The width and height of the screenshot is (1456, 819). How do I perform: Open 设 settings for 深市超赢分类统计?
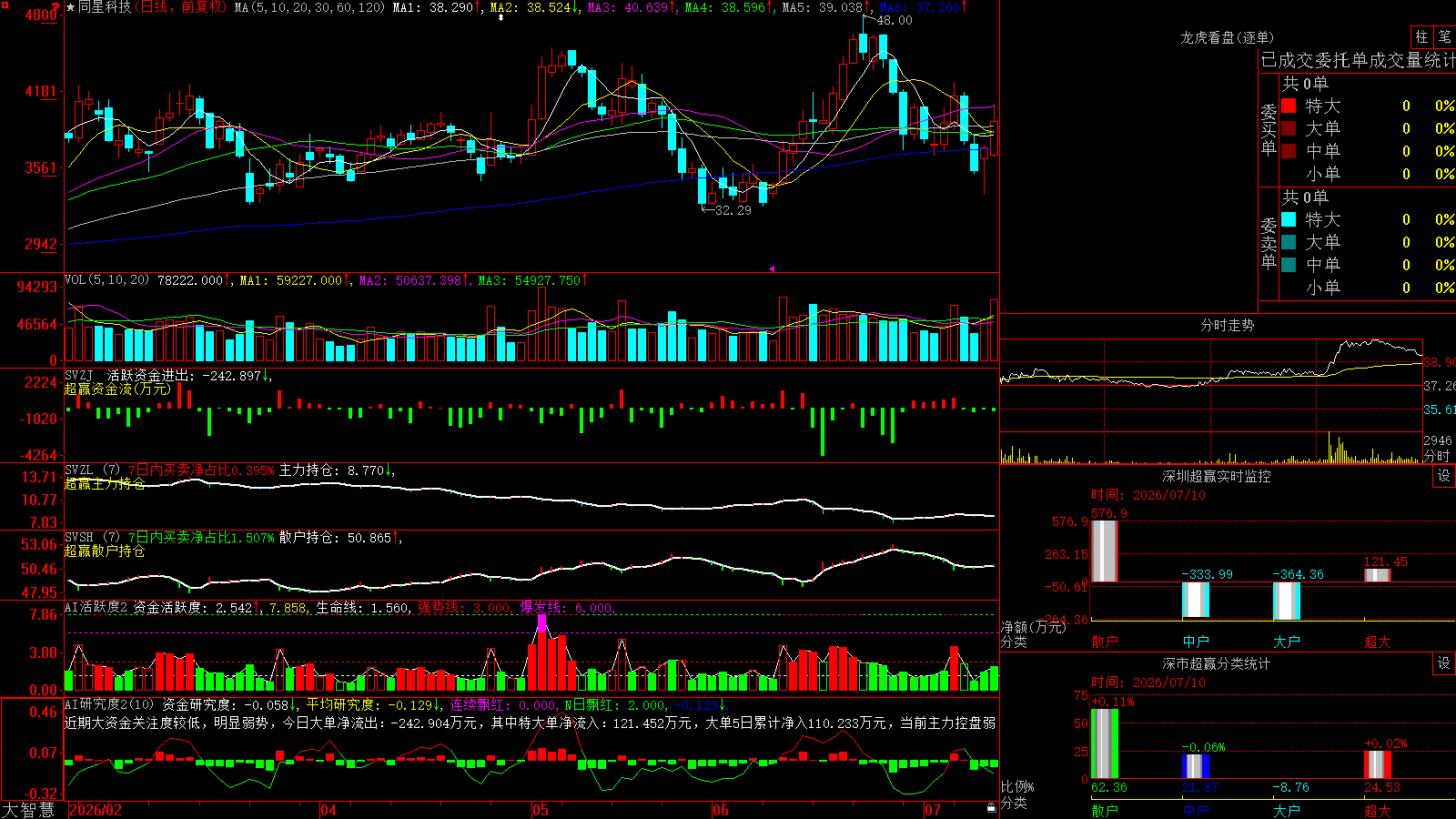pos(1444,663)
